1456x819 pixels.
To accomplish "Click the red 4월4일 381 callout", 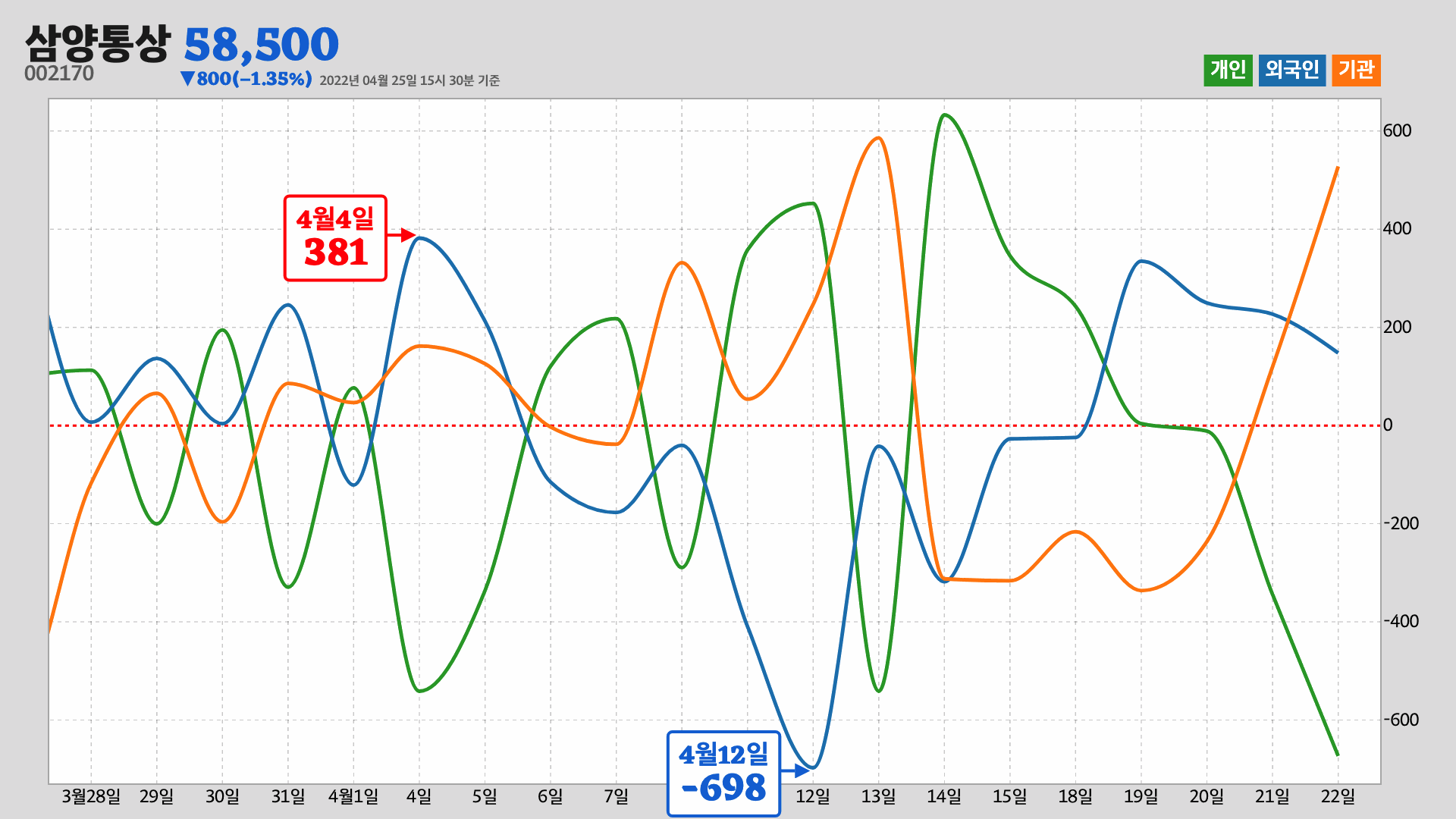I will pos(335,238).
